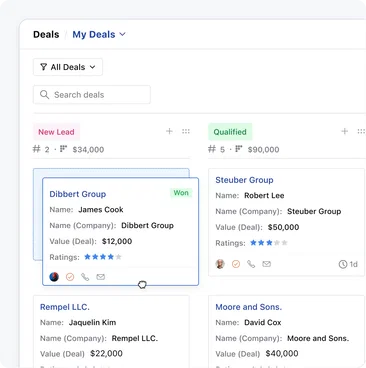Open the Moore and Sons. deal link
Screen dimensions: 366x368
249,307
